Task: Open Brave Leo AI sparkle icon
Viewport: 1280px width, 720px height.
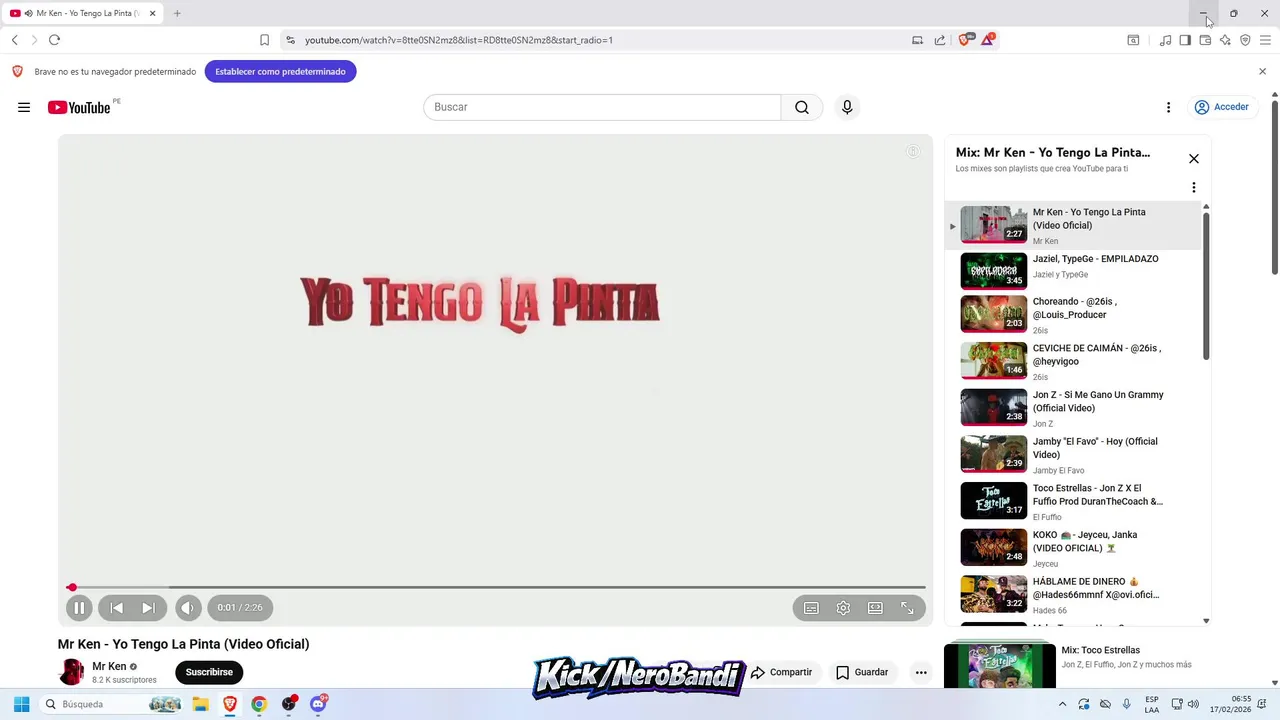Action: [x=1225, y=40]
